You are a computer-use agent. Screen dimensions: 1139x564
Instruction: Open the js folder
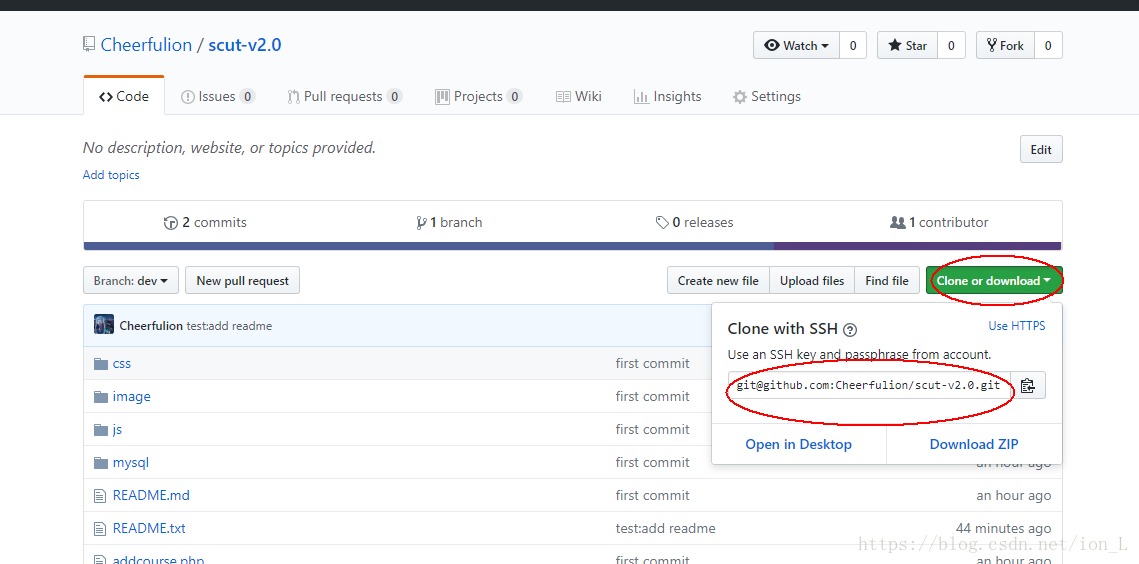118,430
